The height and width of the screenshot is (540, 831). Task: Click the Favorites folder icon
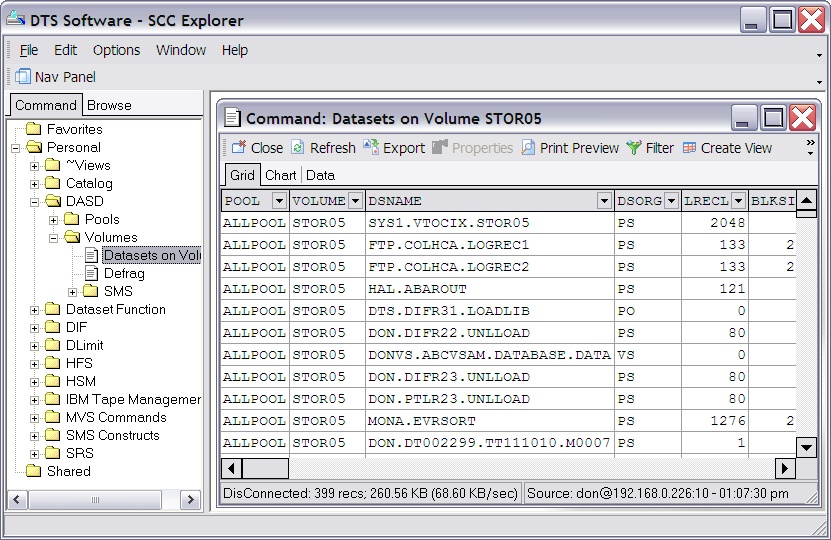[34, 129]
